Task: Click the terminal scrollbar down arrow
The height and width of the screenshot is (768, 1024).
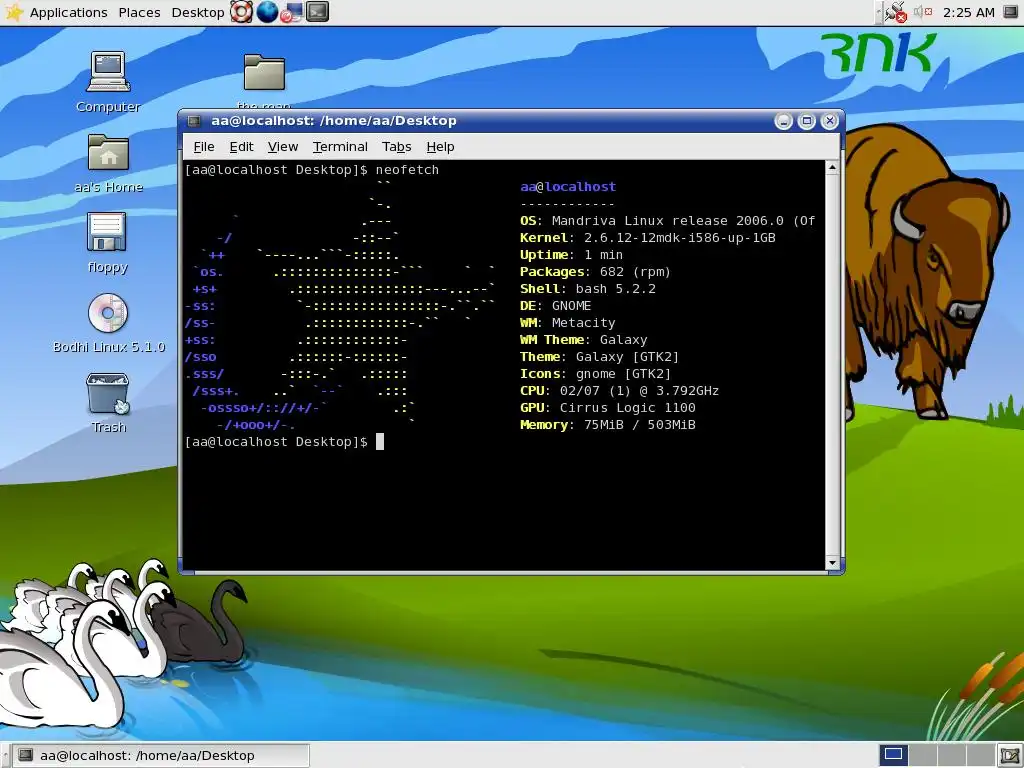Action: (832, 563)
